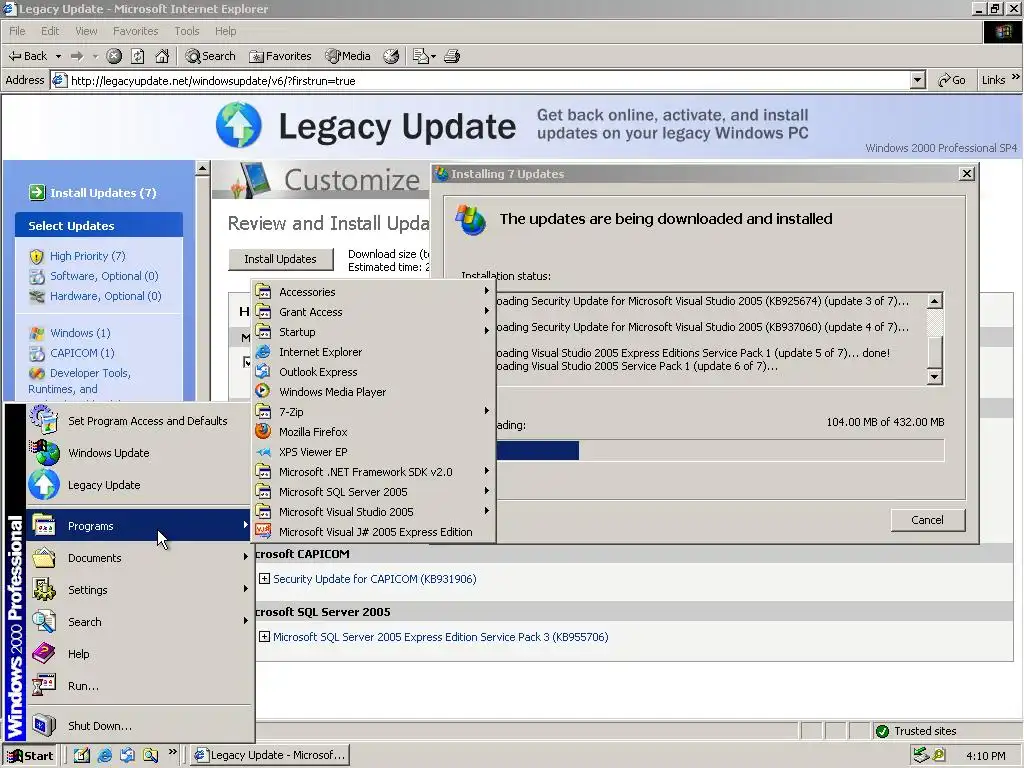Launch Mozilla Firefox from Programs menu
The image size is (1024, 768).
tap(374, 432)
